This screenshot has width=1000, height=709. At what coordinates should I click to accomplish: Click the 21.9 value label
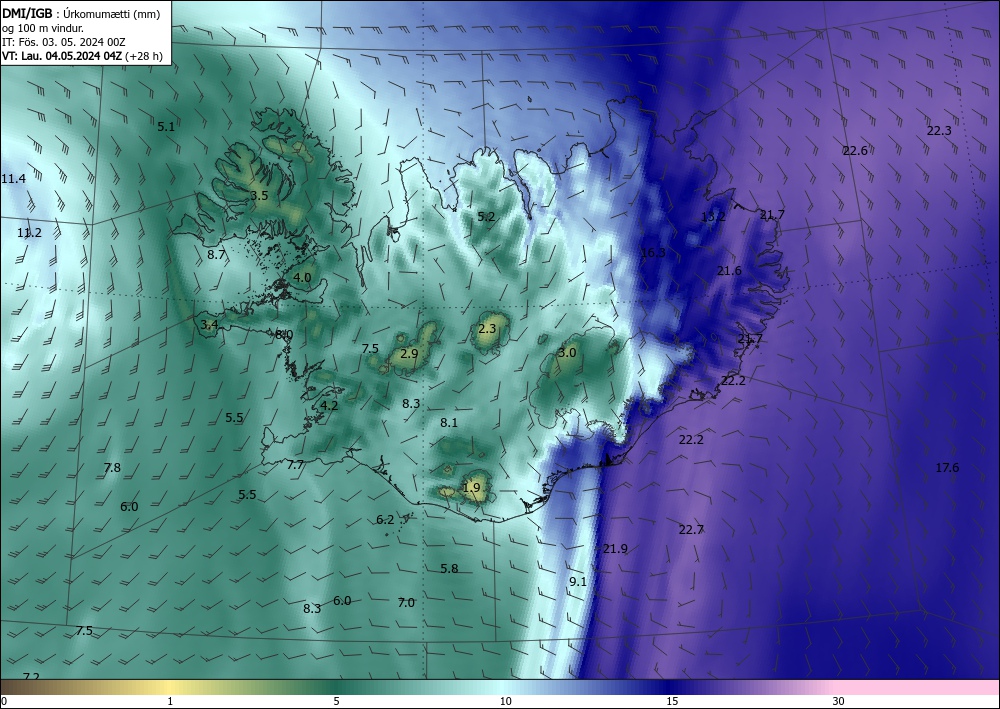point(615,549)
